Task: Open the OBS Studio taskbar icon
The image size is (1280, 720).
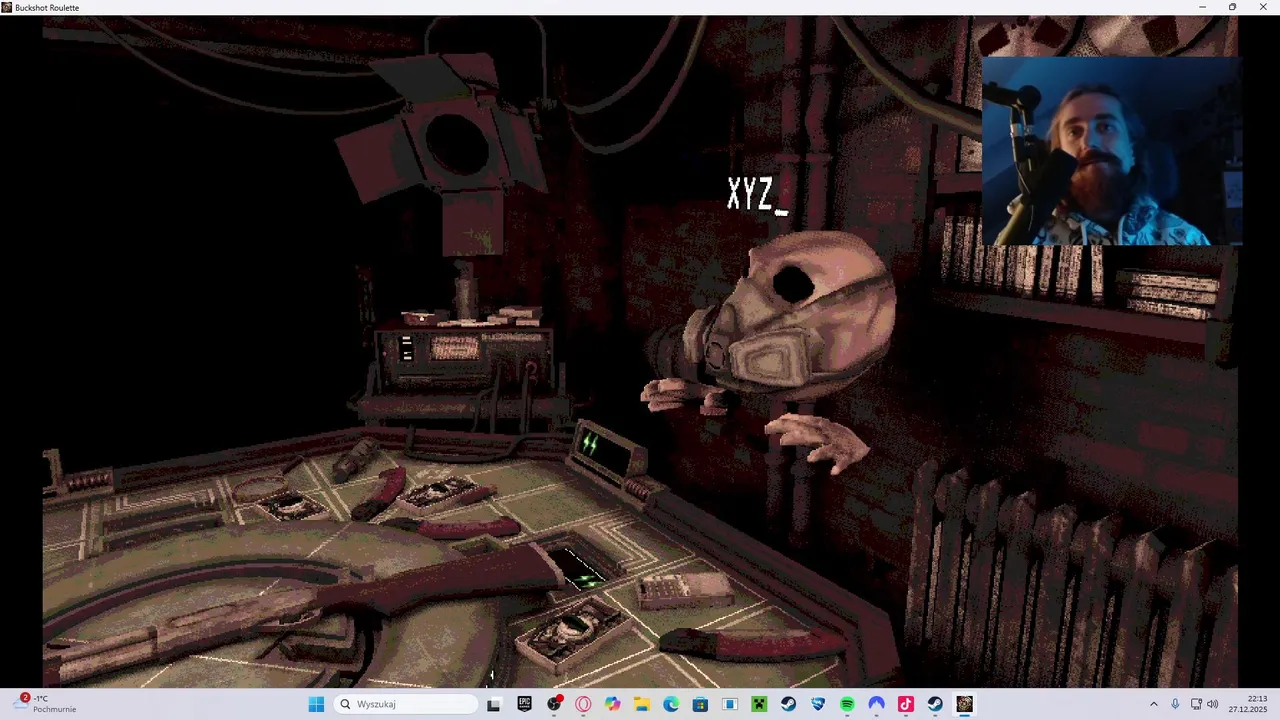Action: [554, 704]
